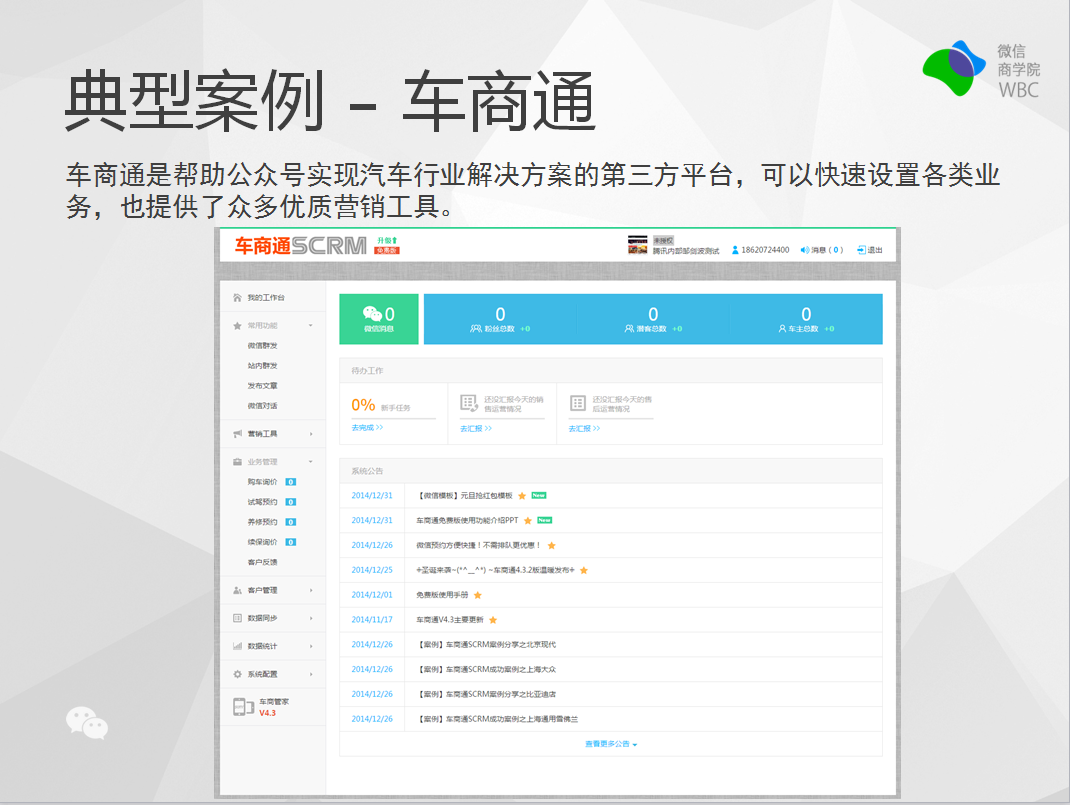Click the star on 车商通免费版使用功能介绍PPT row

(x=527, y=521)
